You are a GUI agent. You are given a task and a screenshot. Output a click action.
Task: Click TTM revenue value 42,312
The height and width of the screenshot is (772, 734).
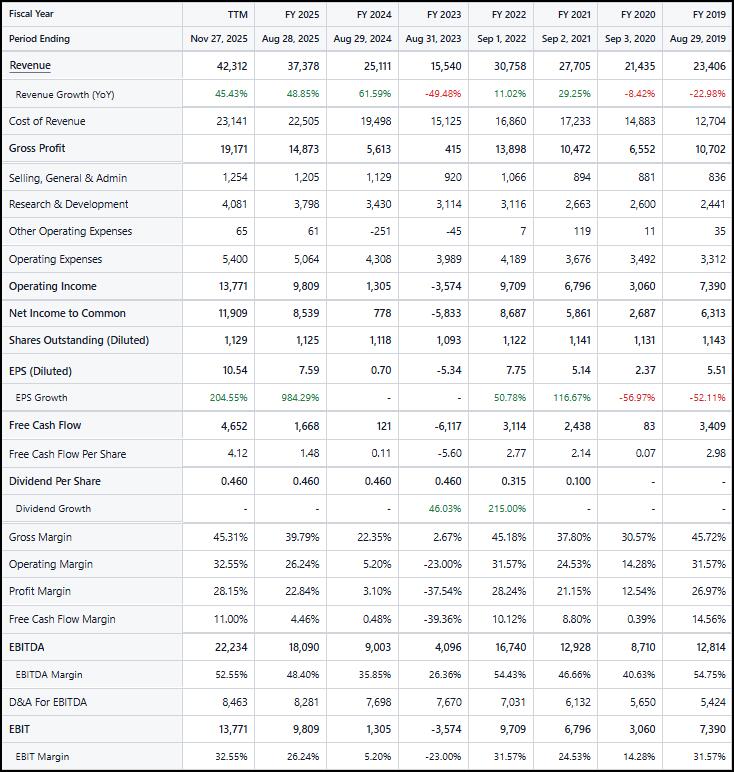232,66
